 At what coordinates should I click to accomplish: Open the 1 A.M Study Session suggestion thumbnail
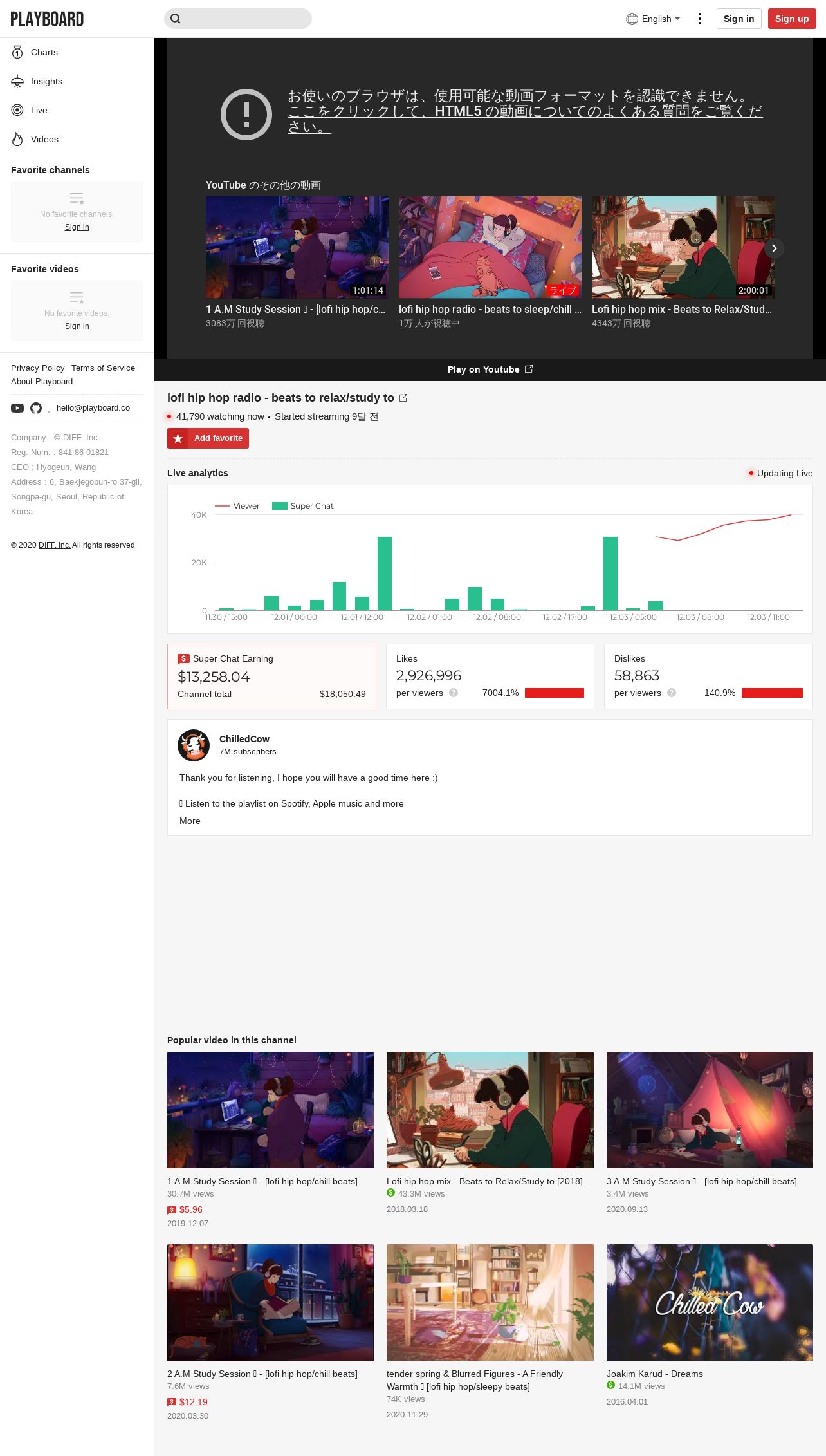click(297, 247)
